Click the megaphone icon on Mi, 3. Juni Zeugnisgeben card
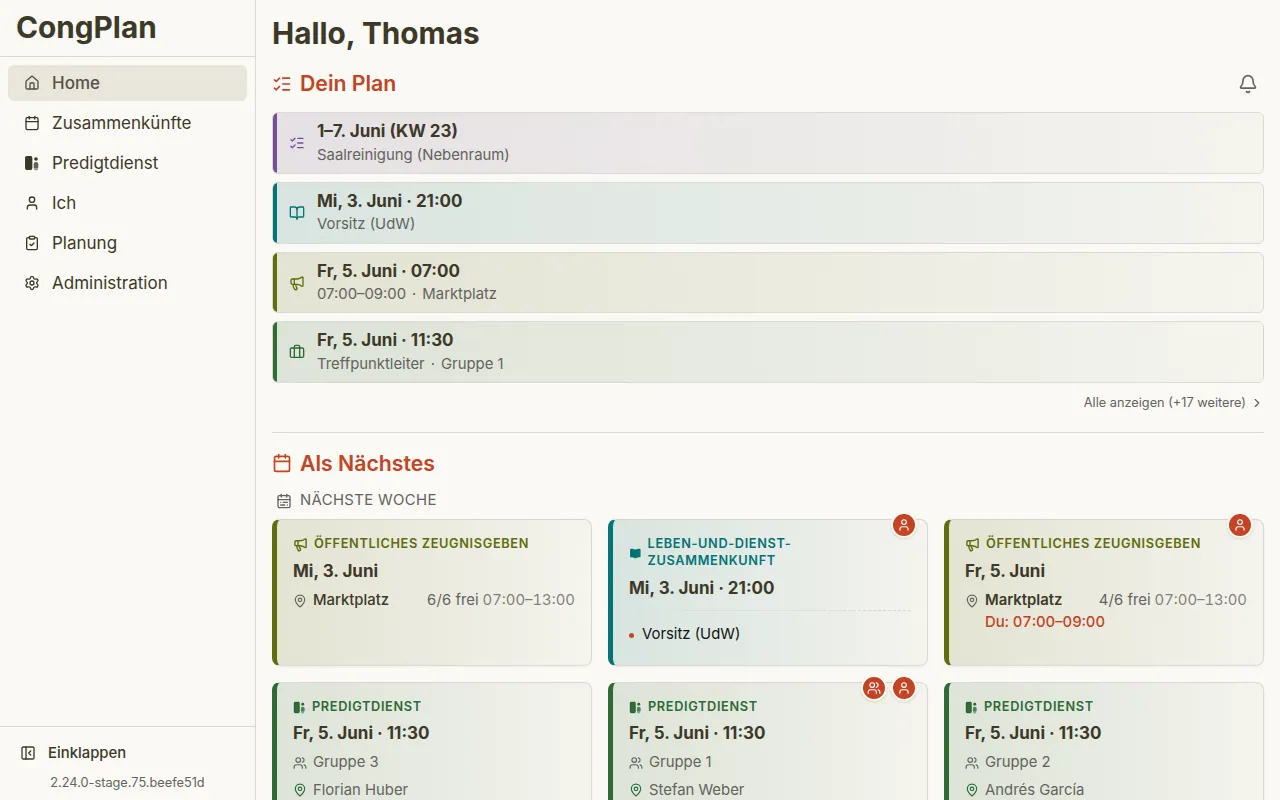This screenshot has width=1280, height=800. tap(300, 544)
